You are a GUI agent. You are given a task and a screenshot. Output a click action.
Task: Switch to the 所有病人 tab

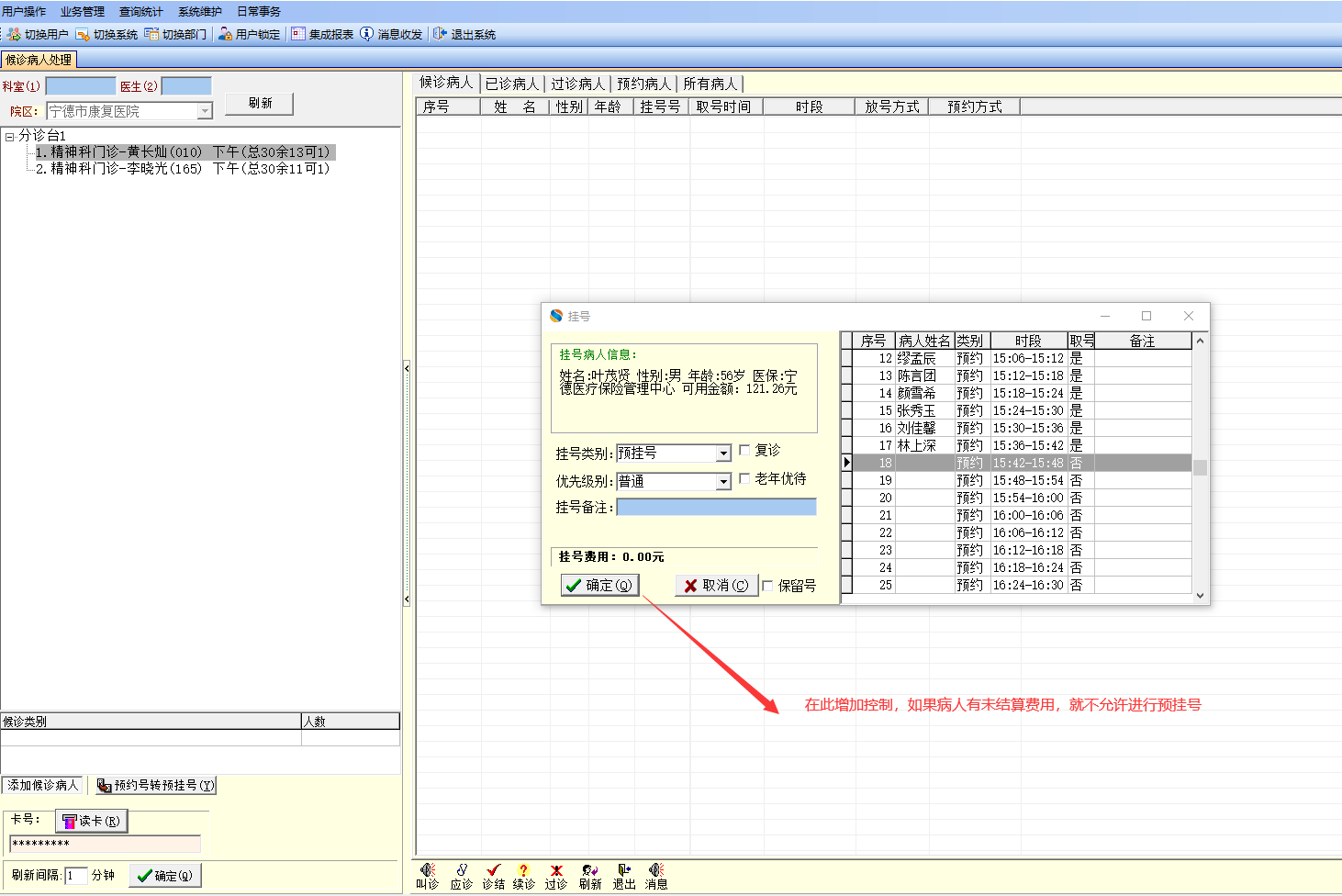(x=710, y=84)
